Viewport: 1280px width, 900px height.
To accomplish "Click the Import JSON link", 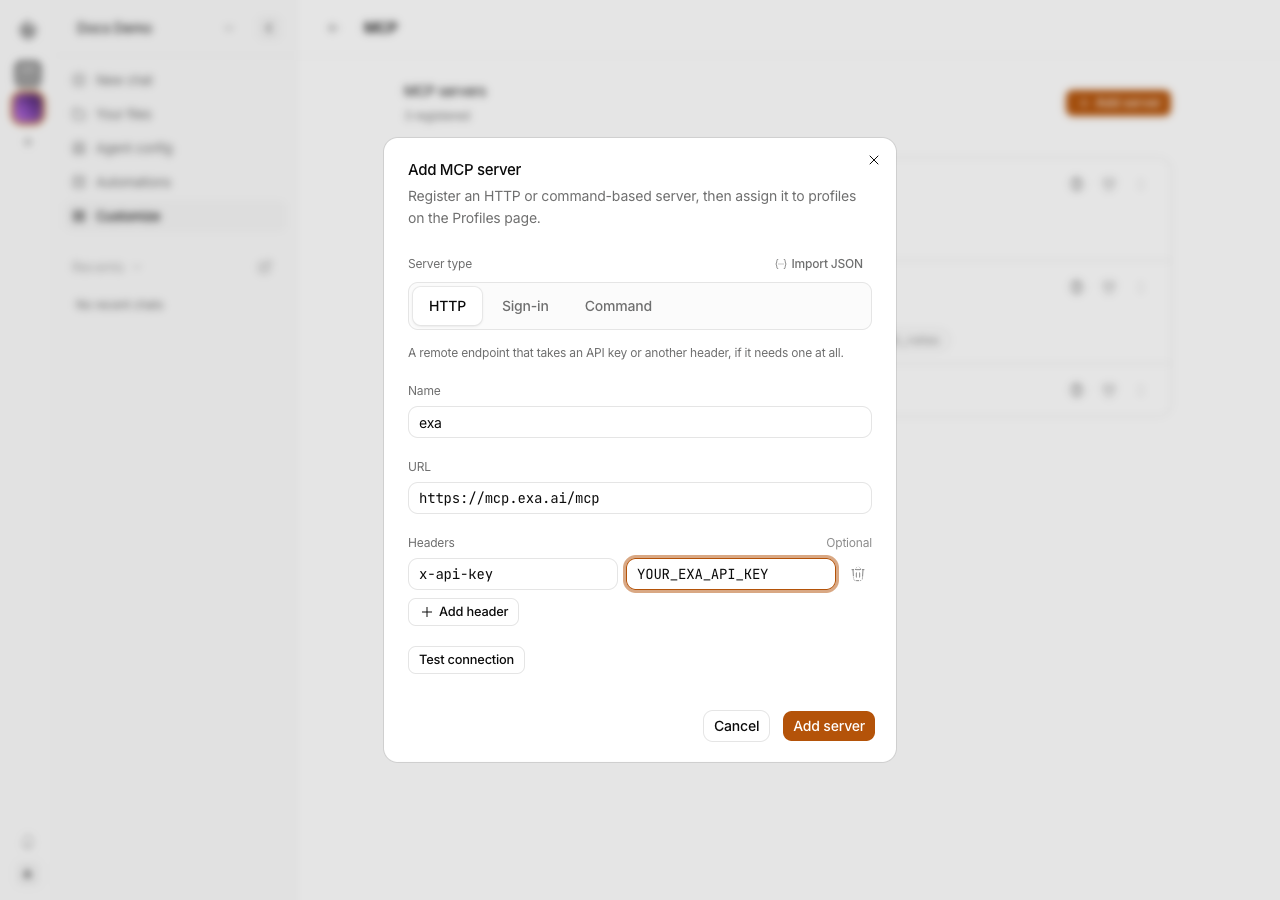I will pyautogui.click(x=819, y=264).
